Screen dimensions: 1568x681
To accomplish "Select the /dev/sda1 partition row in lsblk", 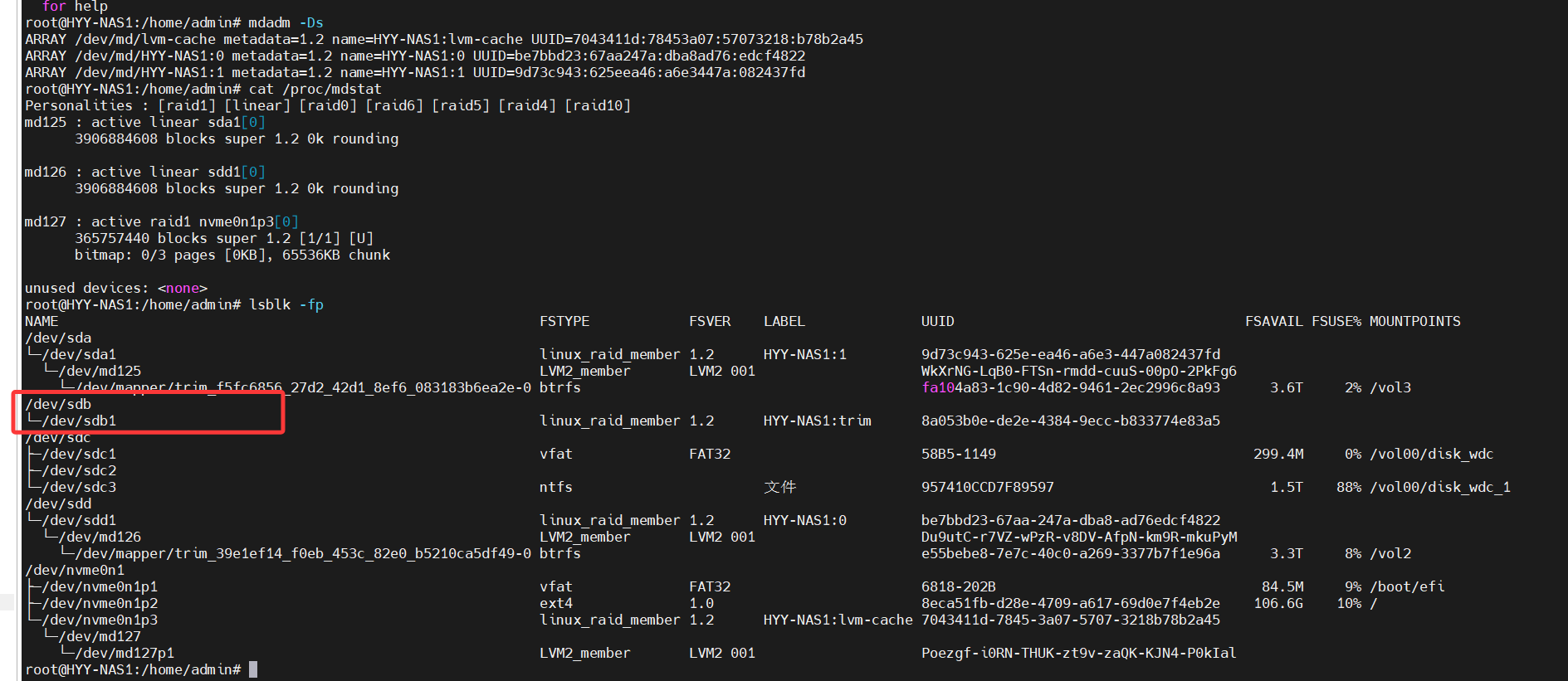I will (x=79, y=354).
